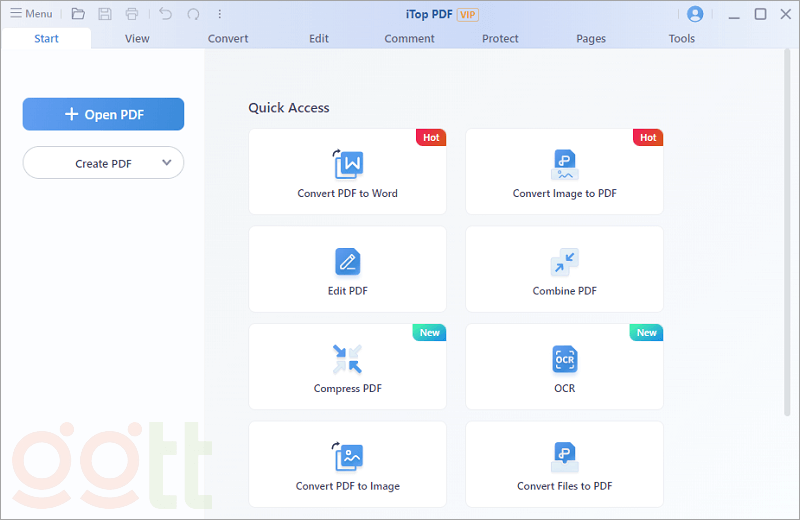
Task: Click the Edit PDF card
Action: click(x=348, y=269)
